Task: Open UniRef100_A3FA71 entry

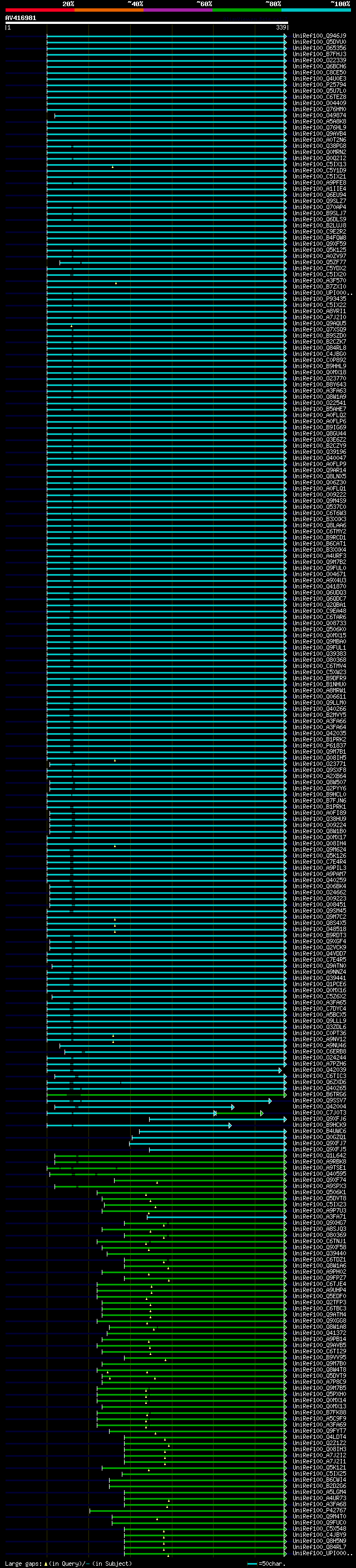Action: tap(319, 1217)
